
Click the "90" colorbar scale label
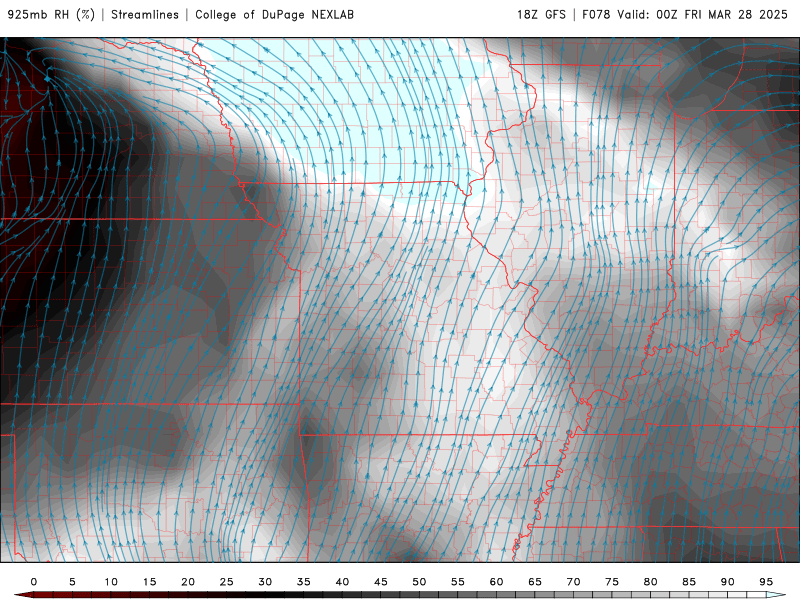point(727,582)
